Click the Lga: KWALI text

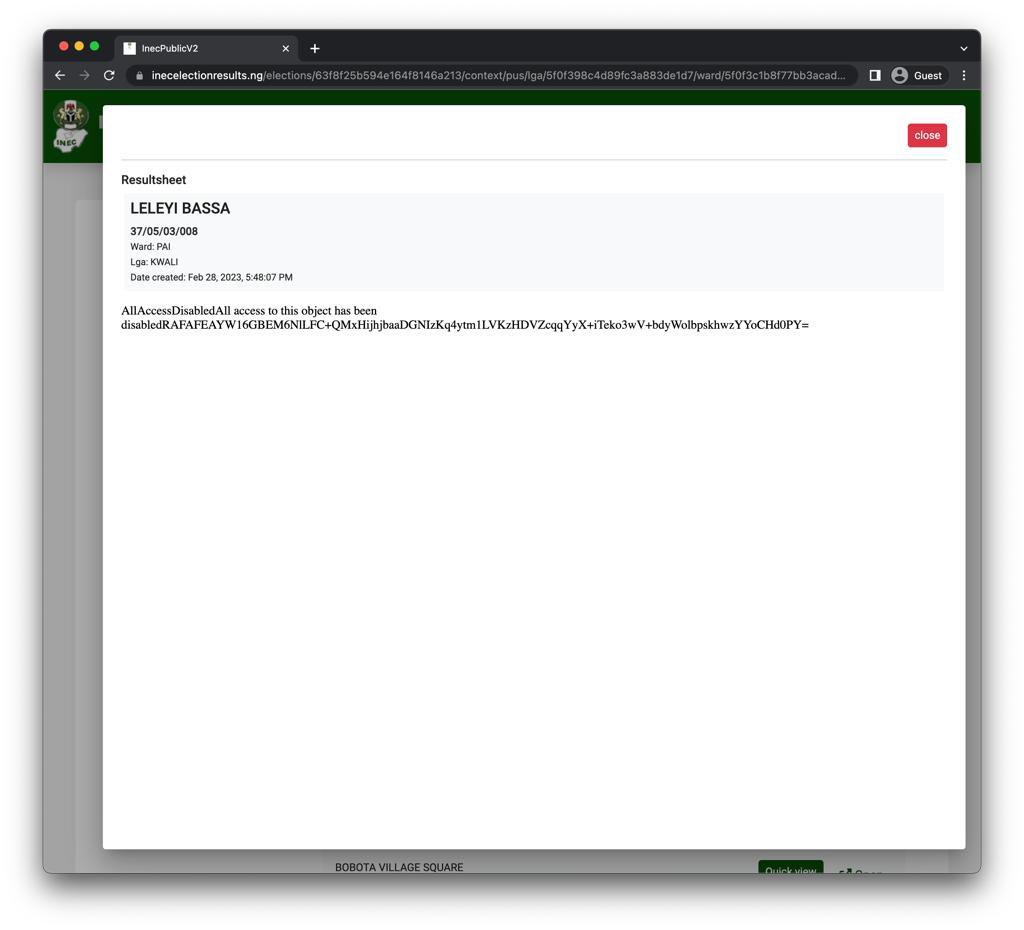[x=154, y=262]
